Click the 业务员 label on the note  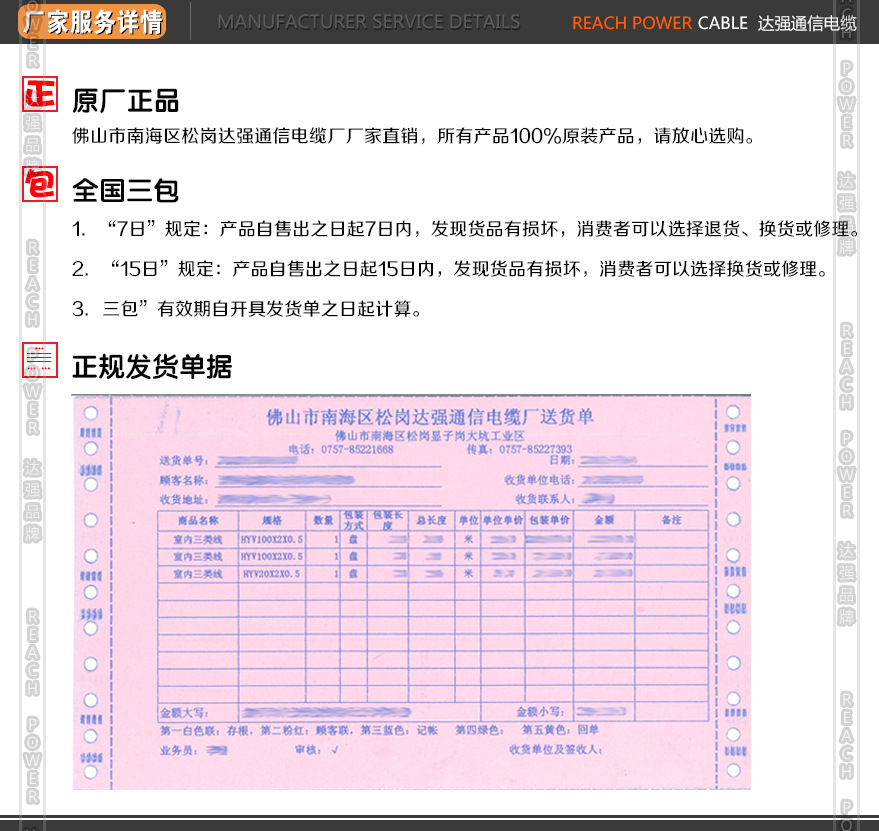pos(179,750)
